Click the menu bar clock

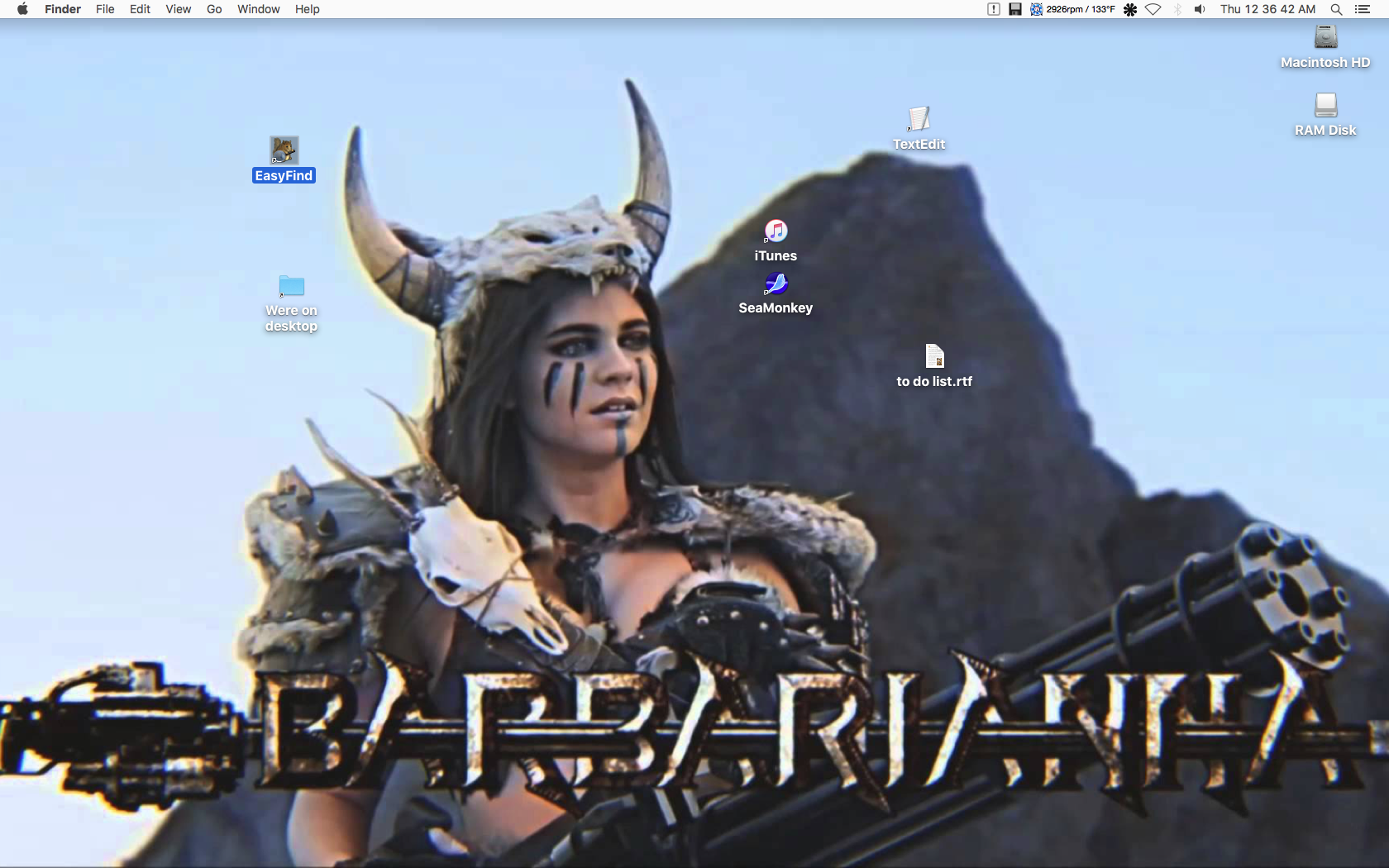(x=1267, y=9)
